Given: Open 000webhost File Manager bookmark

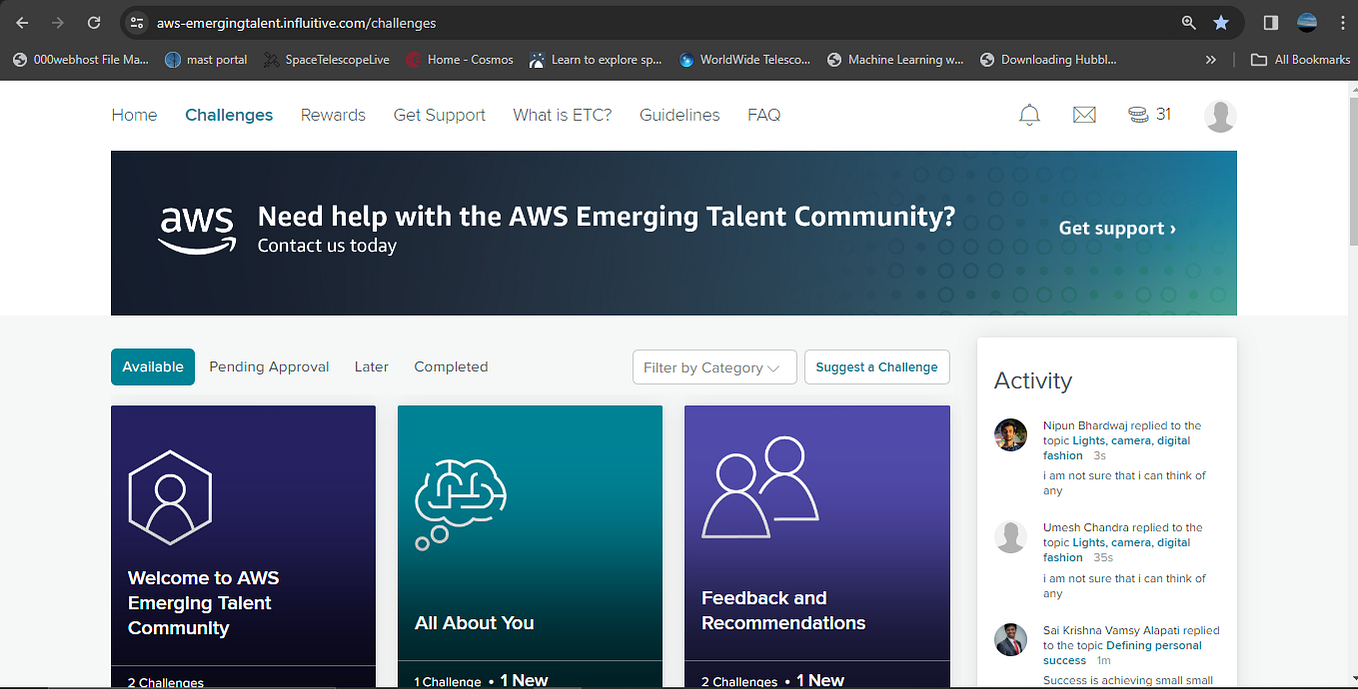Looking at the screenshot, I should pyautogui.click(x=80, y=60).
